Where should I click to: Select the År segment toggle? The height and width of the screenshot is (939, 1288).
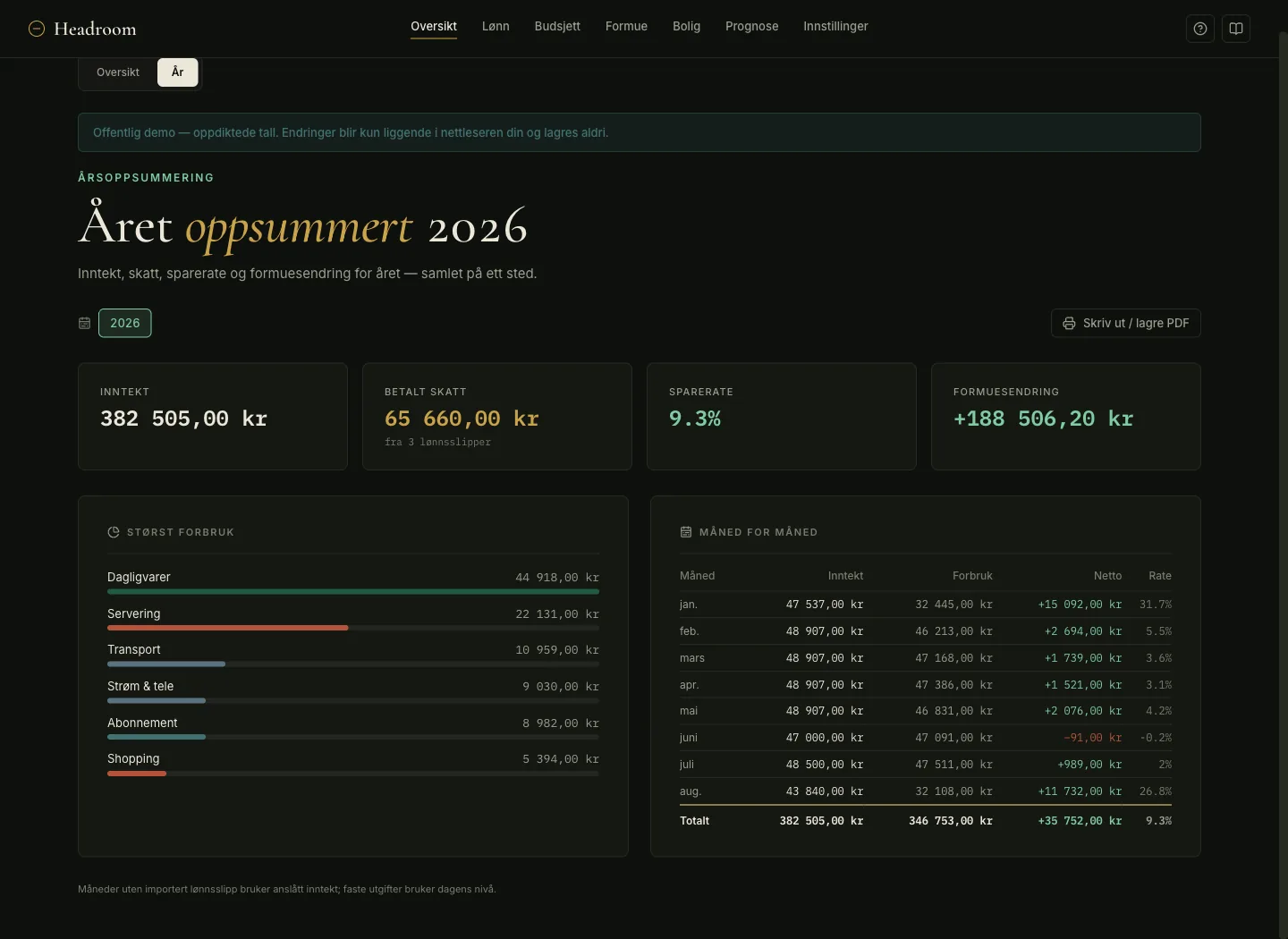(x=178, y=72)
